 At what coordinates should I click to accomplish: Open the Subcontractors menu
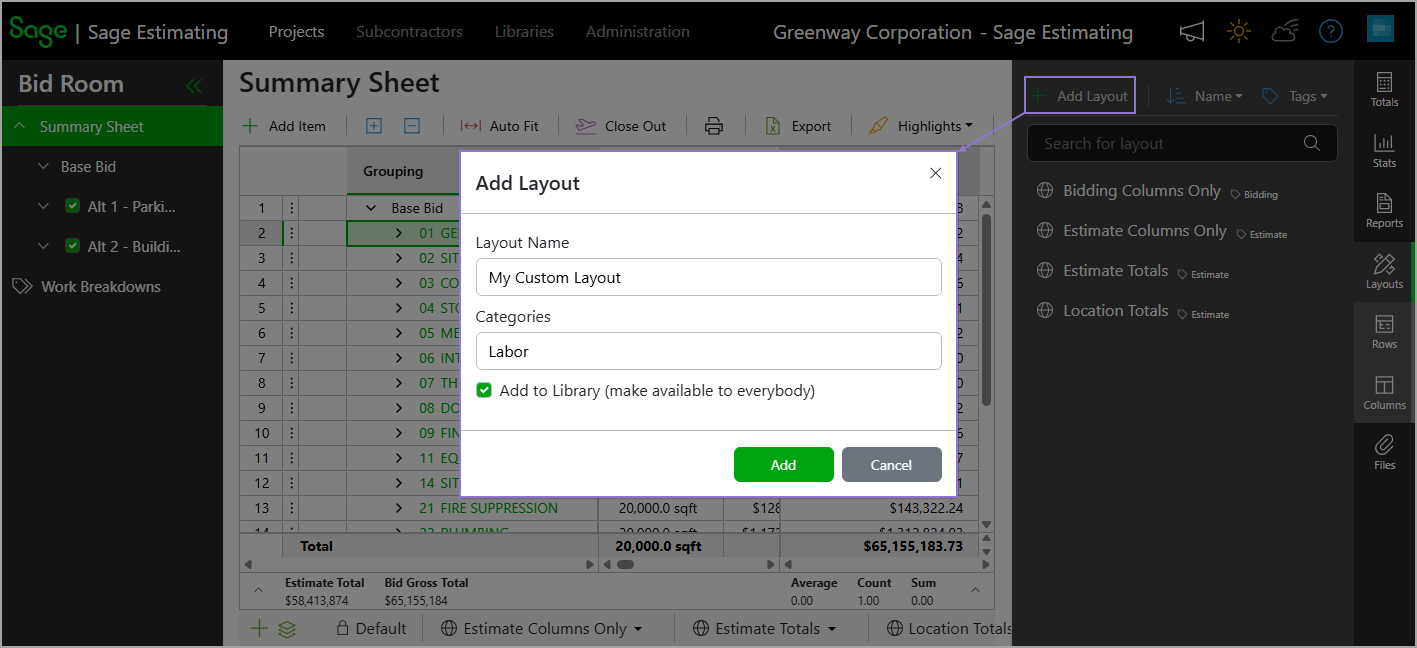point(409,32)
